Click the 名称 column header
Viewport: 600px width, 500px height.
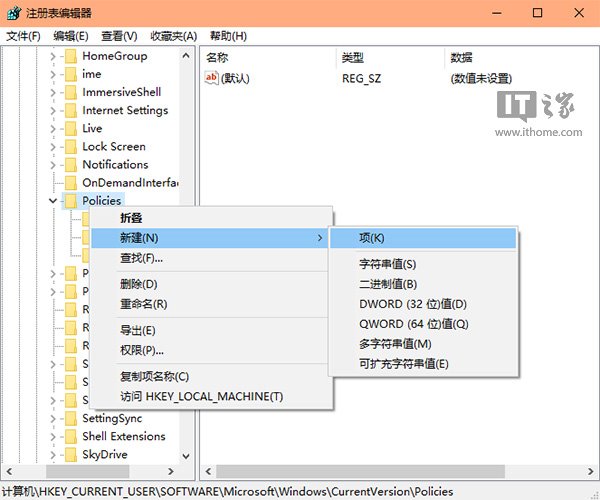268,58
